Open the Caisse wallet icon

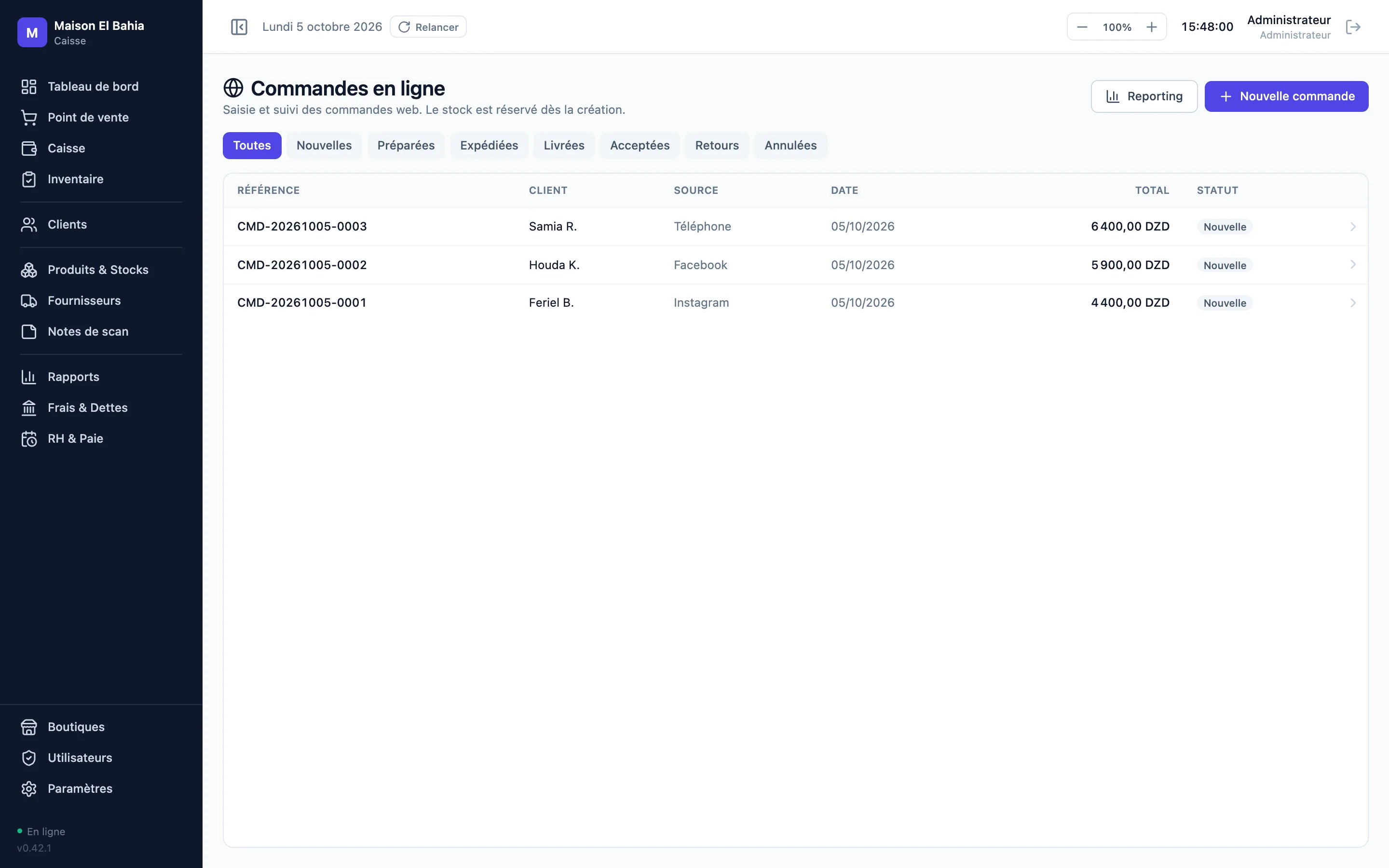(x=29, y=149)
